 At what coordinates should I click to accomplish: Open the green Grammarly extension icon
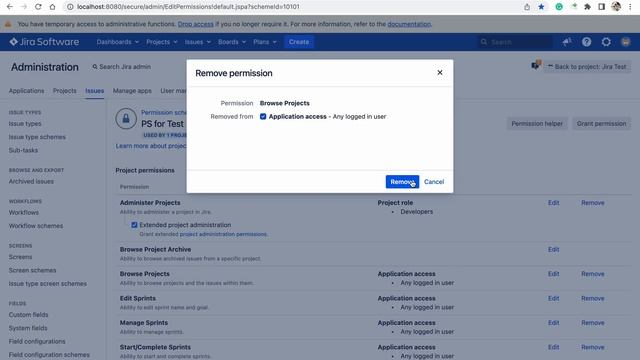coord(559,7)
